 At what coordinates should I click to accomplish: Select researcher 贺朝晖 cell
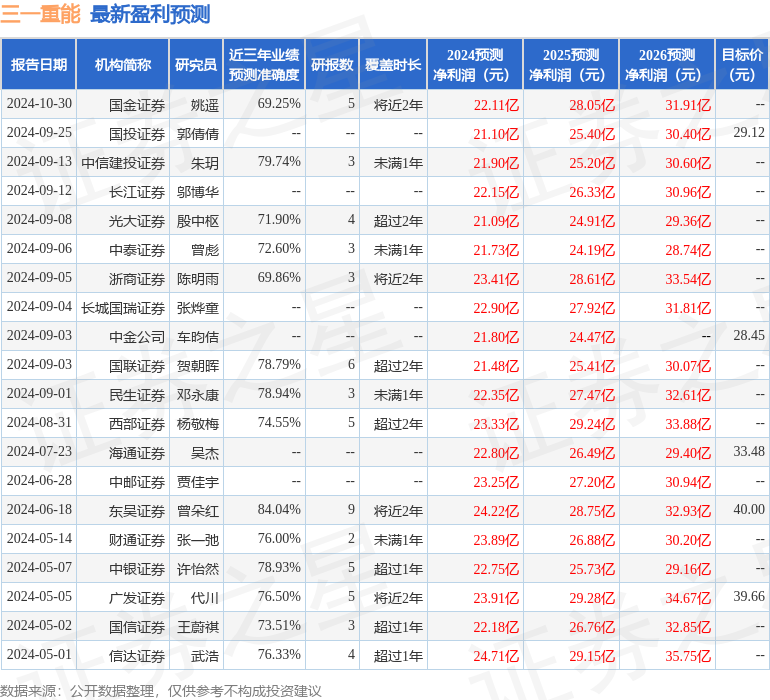coord(198,366)
